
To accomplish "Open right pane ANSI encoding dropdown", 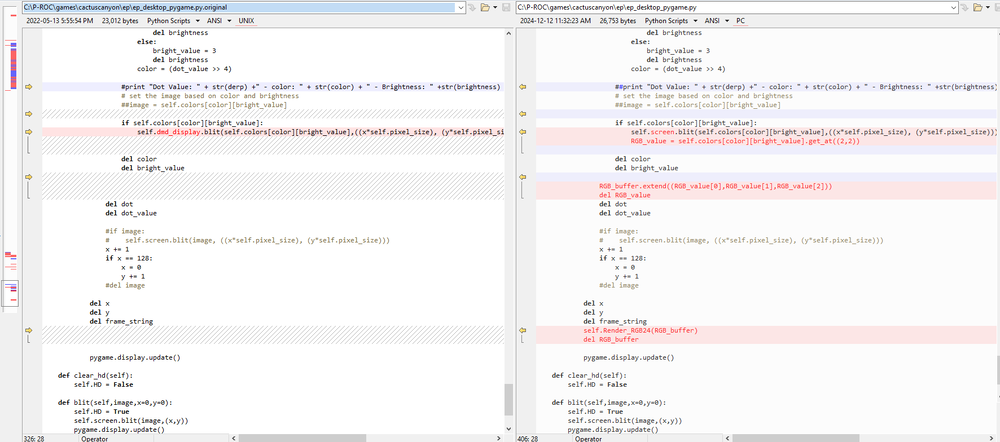I will click(716, 20).
